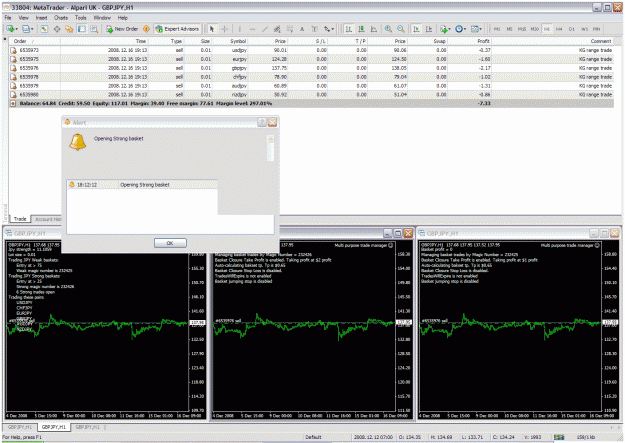Screen dimensions: 625x443
Task: Switch chart to line chart mode
Action: click(374, 29)
